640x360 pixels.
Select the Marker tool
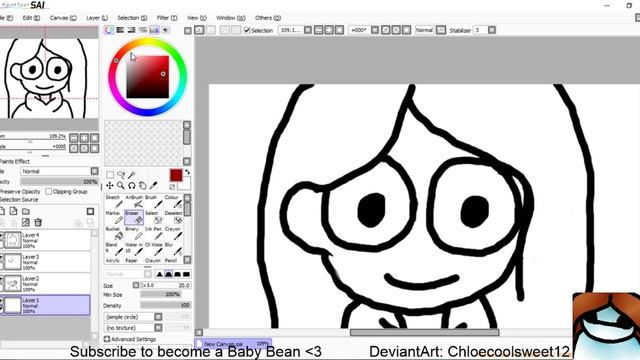pyautogui.click(x=114, y=217)
